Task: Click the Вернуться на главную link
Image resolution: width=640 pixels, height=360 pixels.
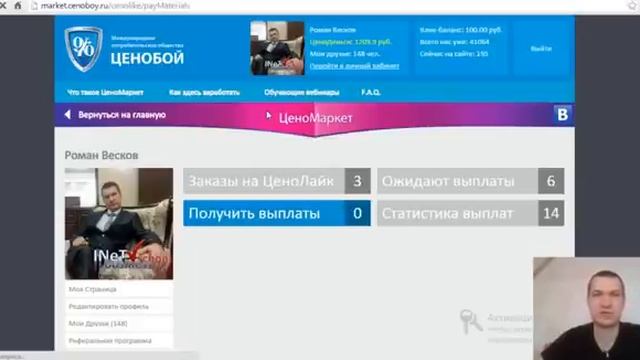Action: 122,115
